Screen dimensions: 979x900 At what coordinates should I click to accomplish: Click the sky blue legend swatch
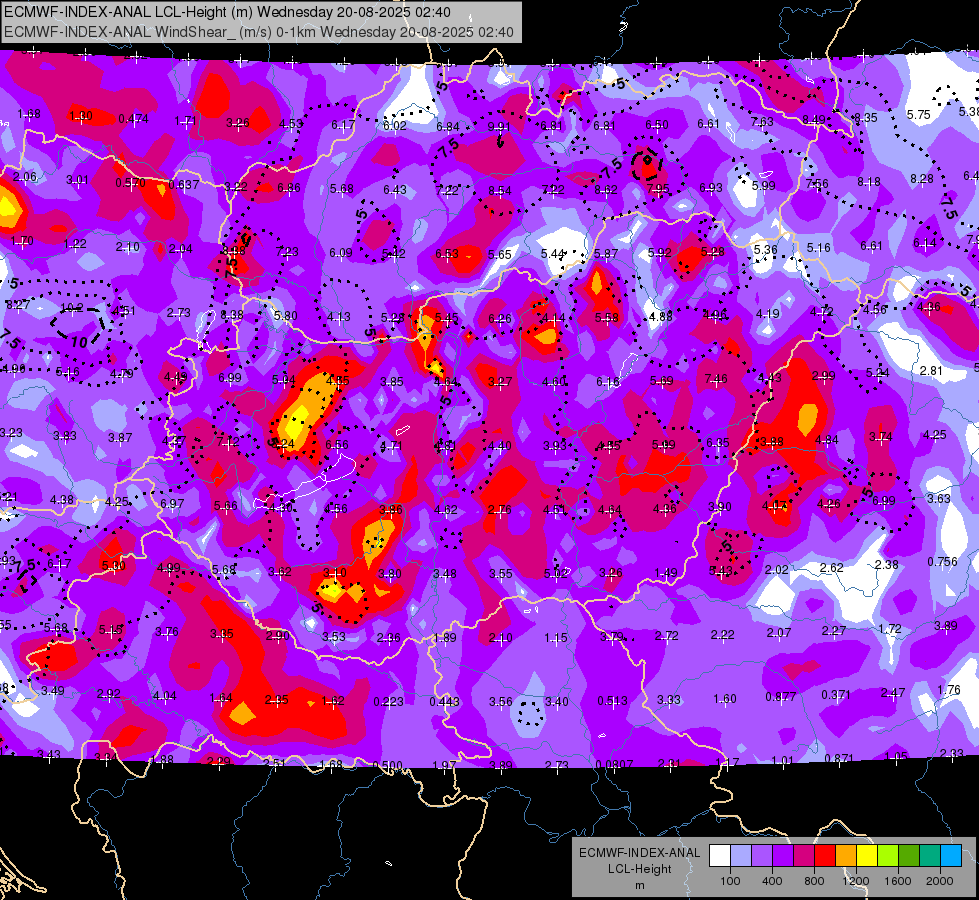point(952,855)
